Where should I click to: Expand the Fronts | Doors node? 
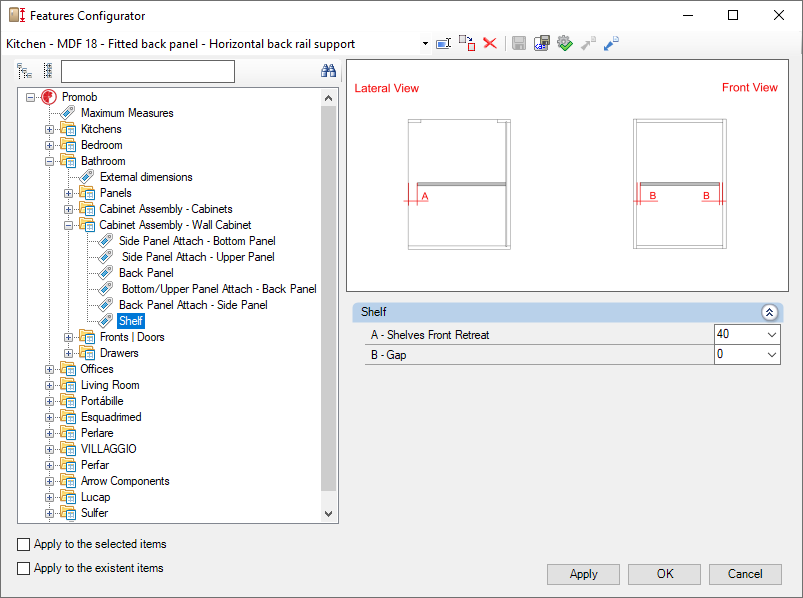coord(68,337)
